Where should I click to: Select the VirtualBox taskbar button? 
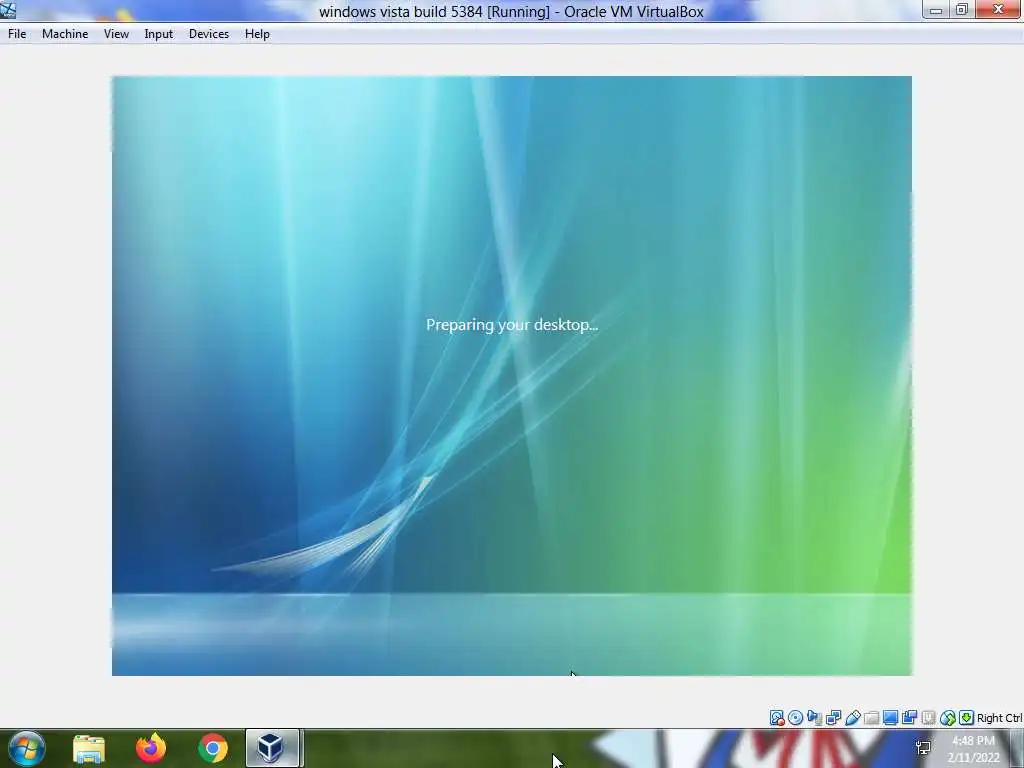pos(272,748)
